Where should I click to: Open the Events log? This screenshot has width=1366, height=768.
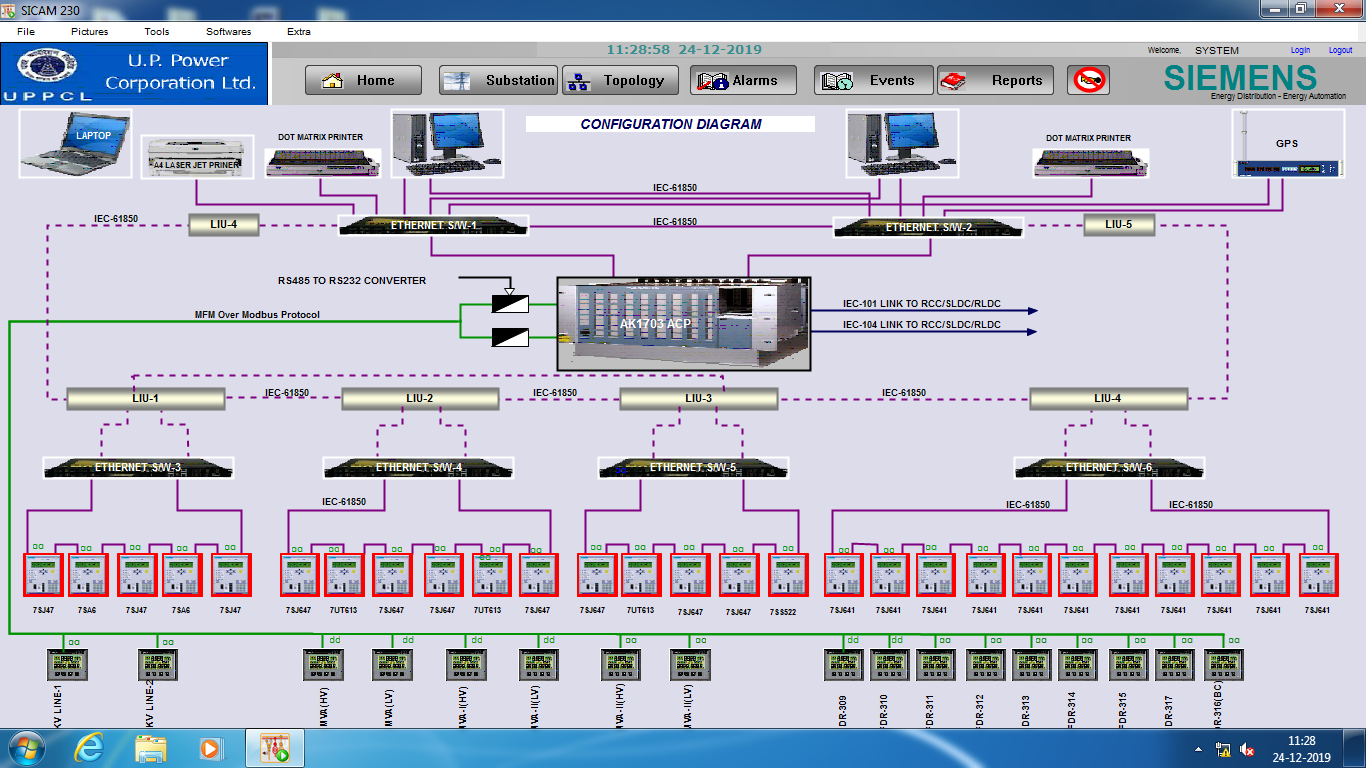point(873,81)
